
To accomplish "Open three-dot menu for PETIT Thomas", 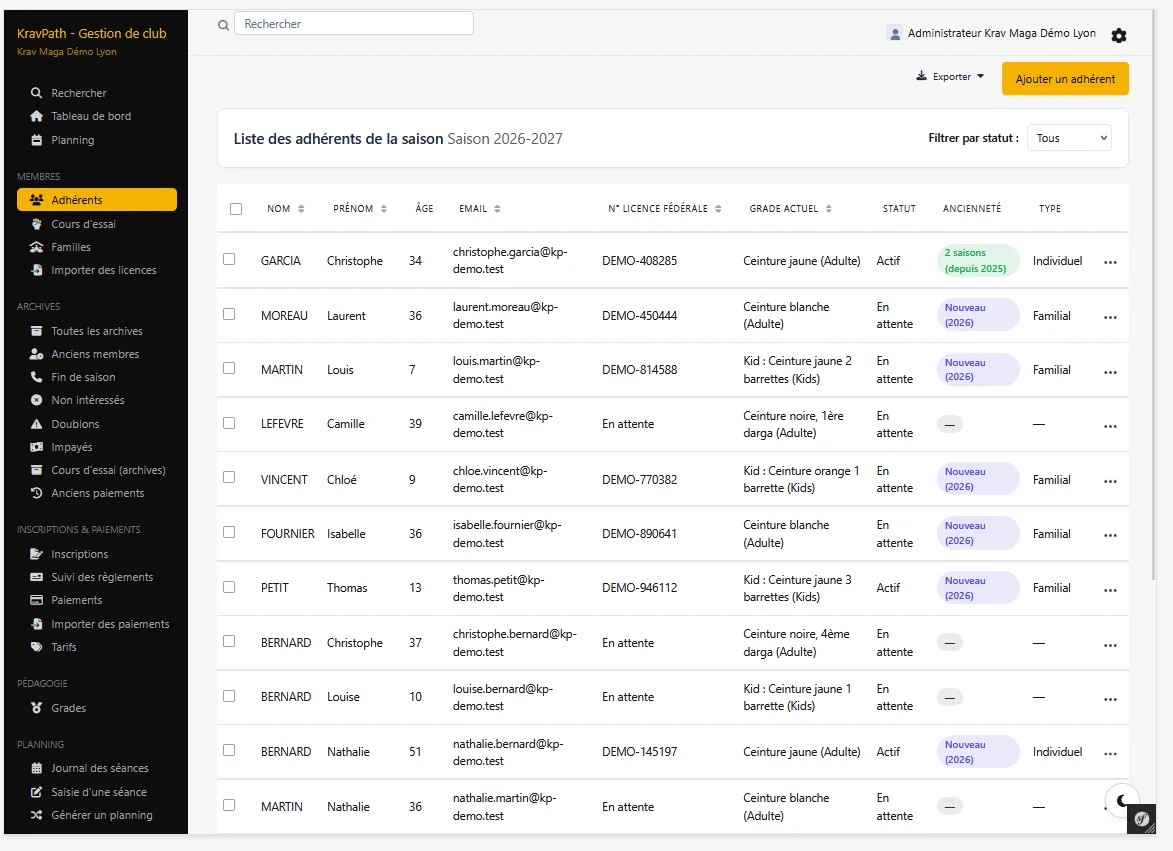I will point(1110,589).
